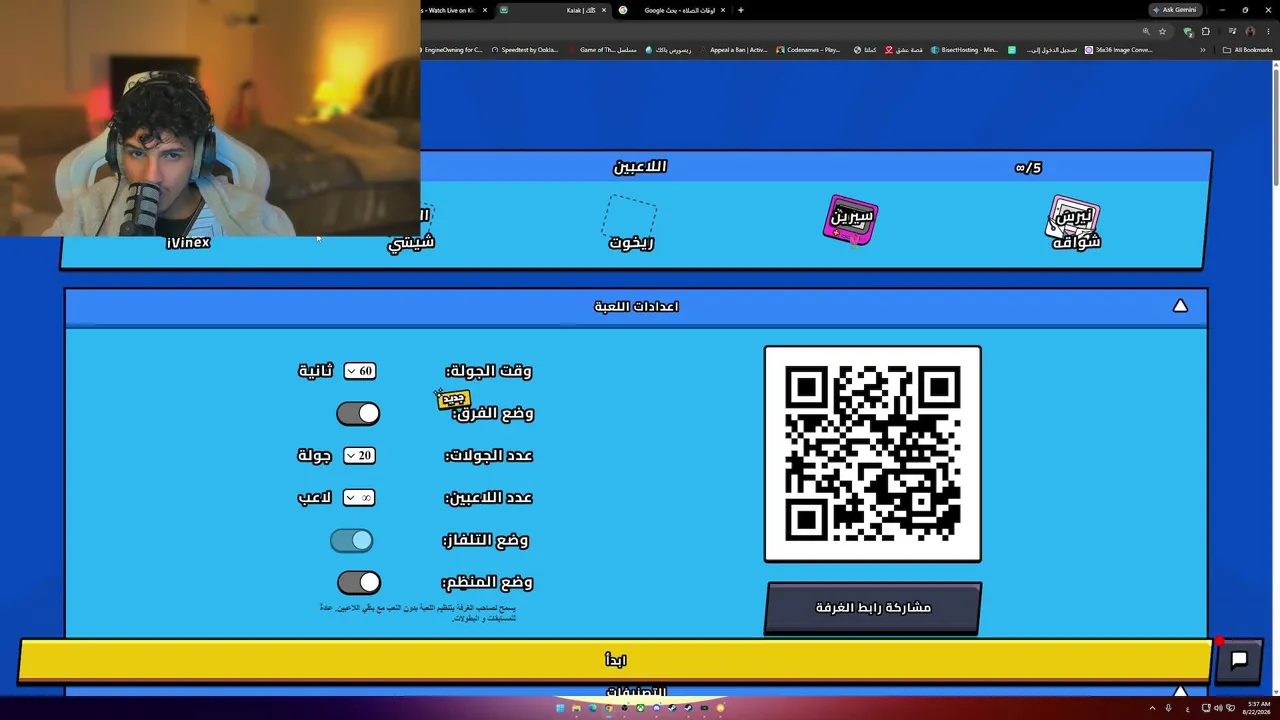Click the شيتي player name
This screenshot has width=1280, height=720.
point(411,242)
